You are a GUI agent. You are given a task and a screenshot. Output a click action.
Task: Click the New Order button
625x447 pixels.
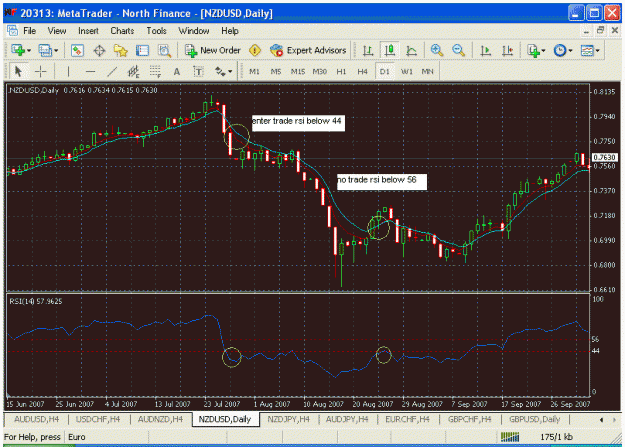[213, 51]
